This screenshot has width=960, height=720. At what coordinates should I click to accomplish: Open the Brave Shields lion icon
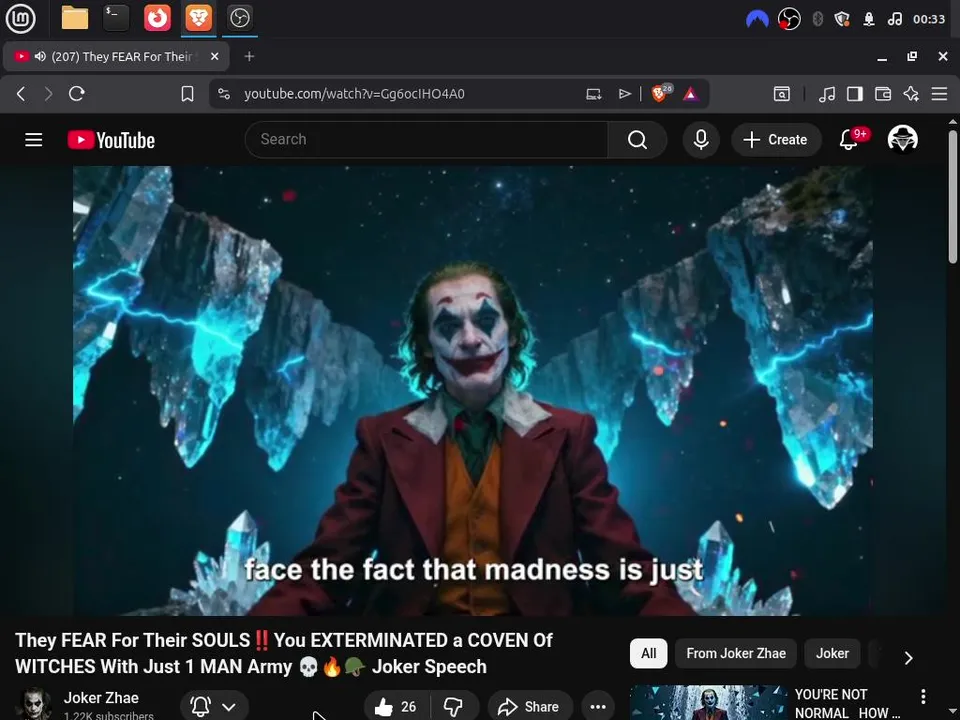coord(660,93)
